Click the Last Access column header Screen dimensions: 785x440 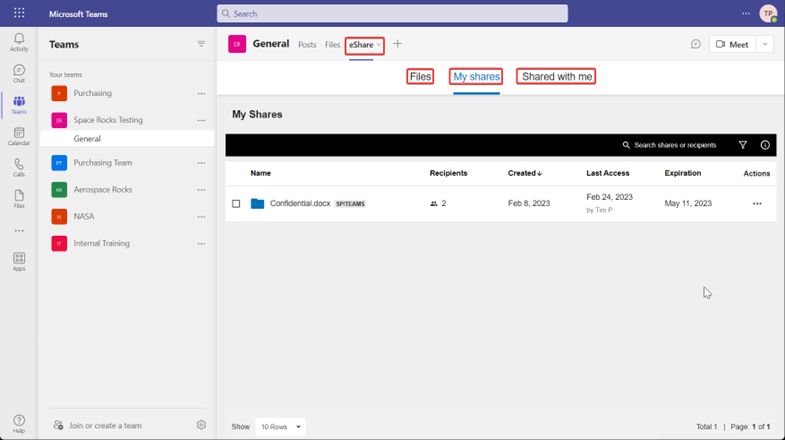(x=608, y=173)
